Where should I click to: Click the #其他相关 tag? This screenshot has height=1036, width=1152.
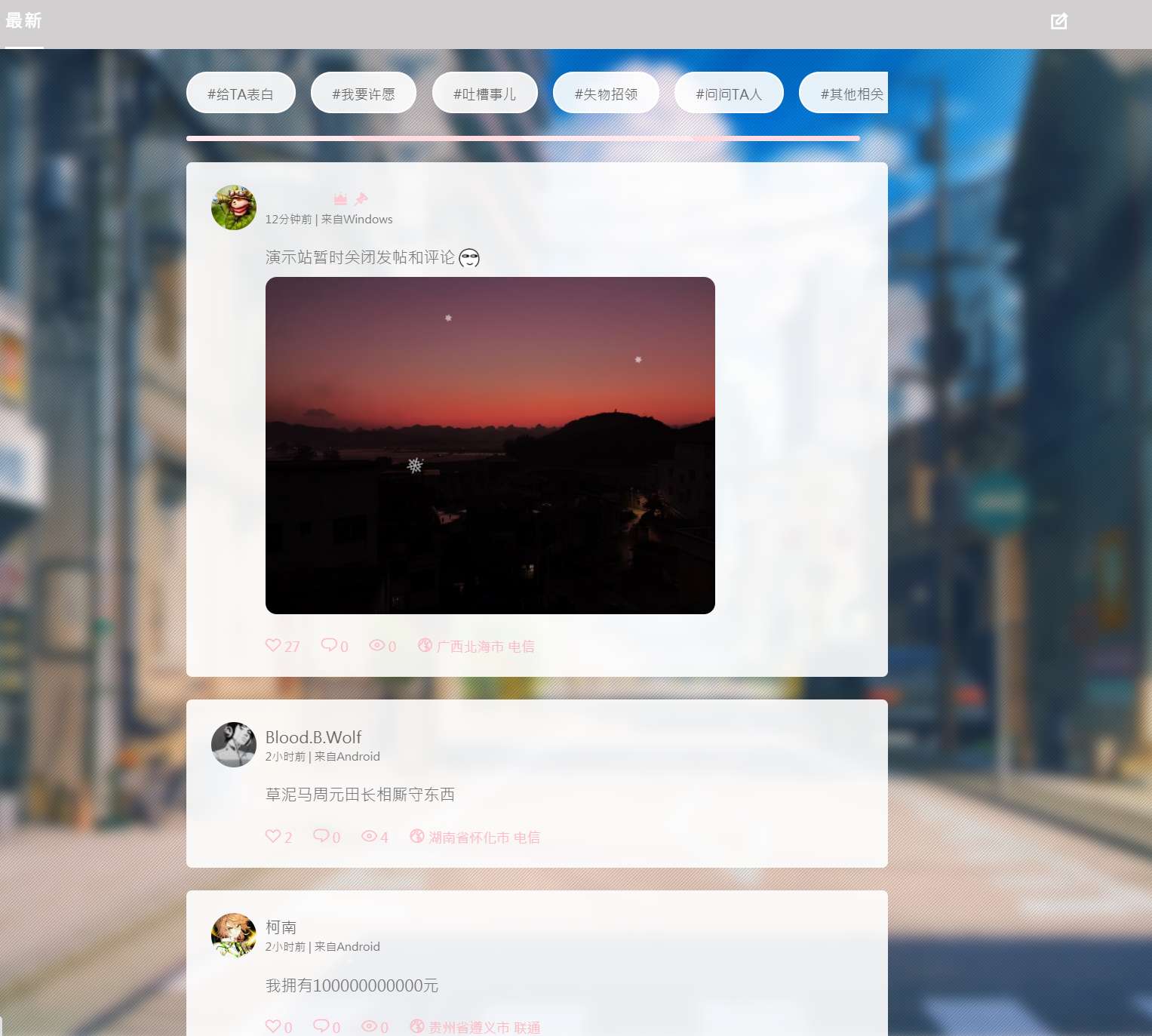(851, 94)
